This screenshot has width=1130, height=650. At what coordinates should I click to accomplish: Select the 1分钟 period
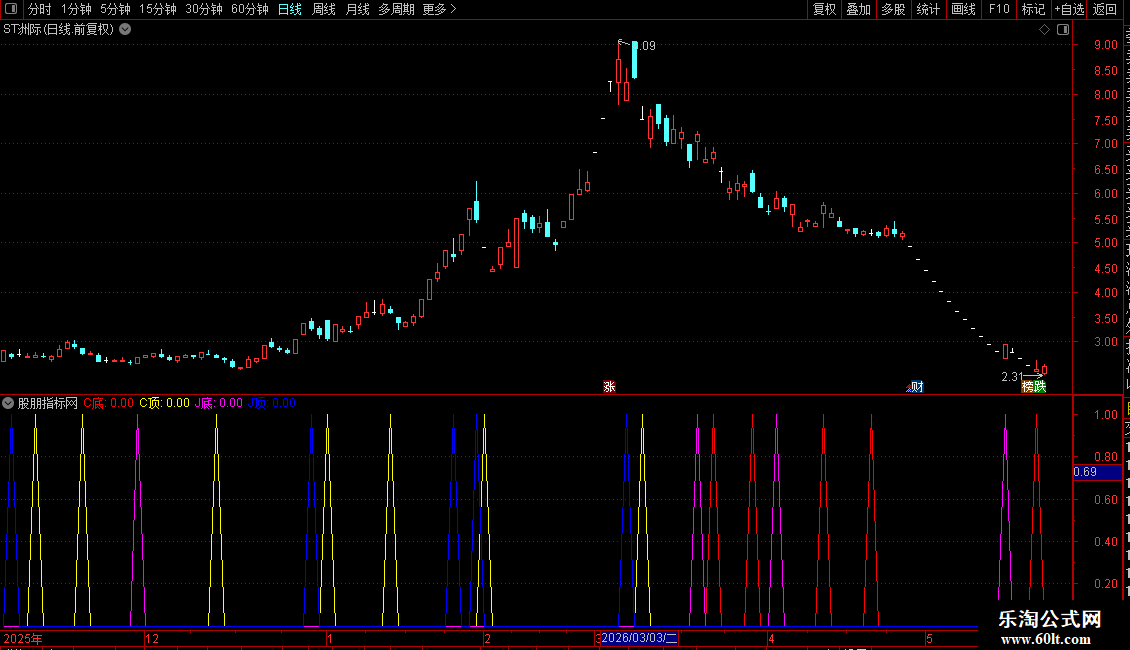[76, 9]
